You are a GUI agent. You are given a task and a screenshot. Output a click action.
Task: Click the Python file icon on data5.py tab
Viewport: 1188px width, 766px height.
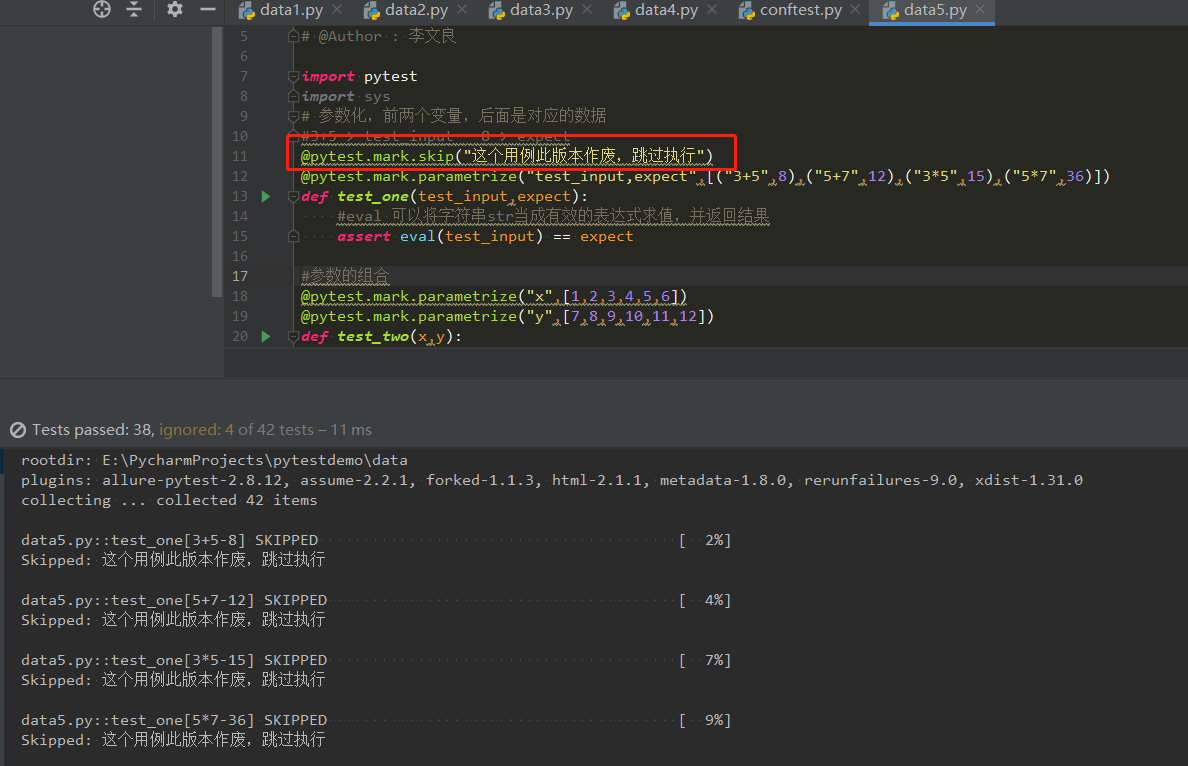pyautogui.click(x=890, y=11)
